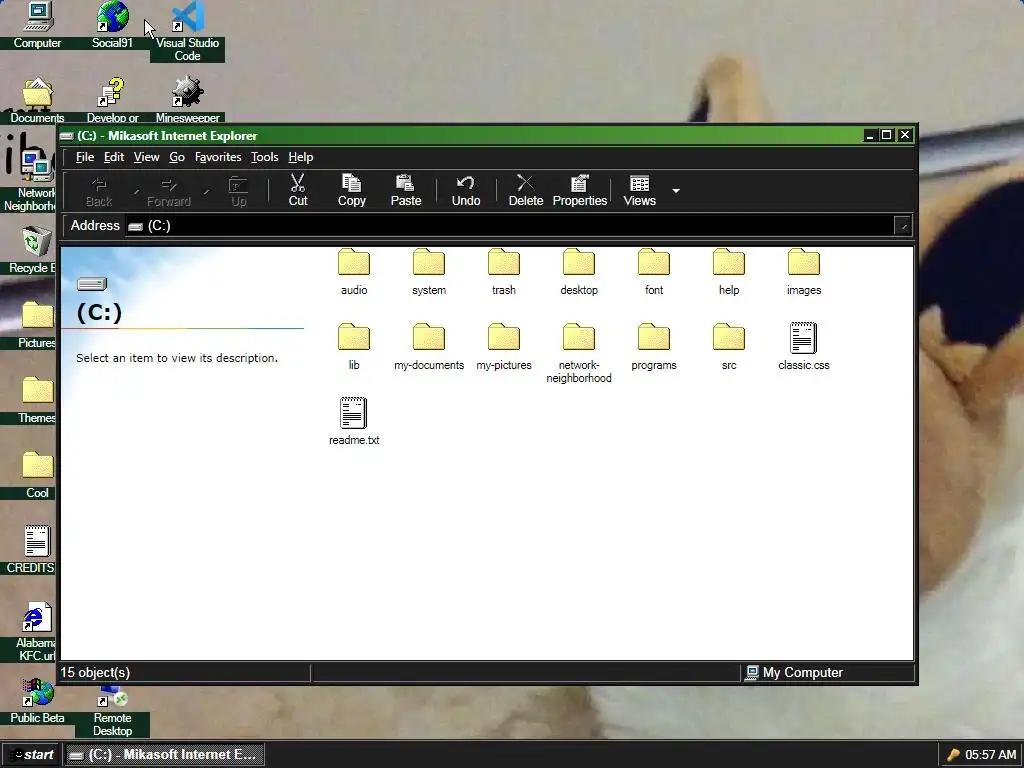This screenshot has width=1024, height=768.
Task: Select the trash folder
Action: [x=504, y=272]
